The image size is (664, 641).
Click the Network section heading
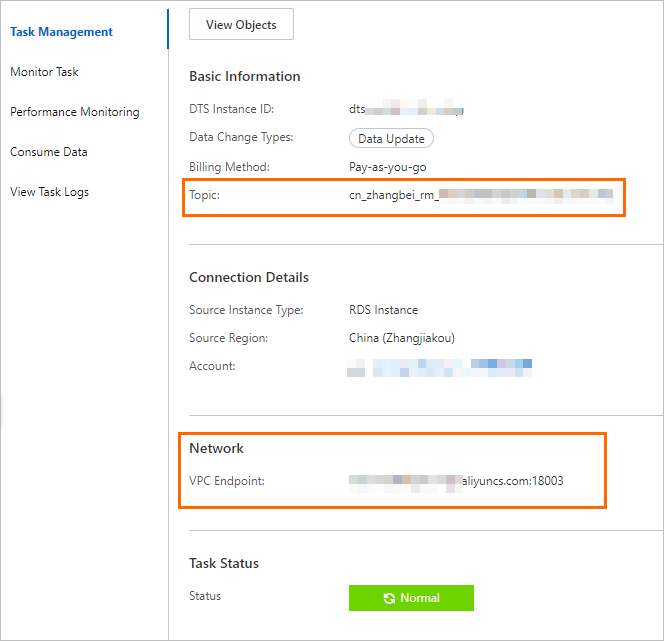[216, 448]
